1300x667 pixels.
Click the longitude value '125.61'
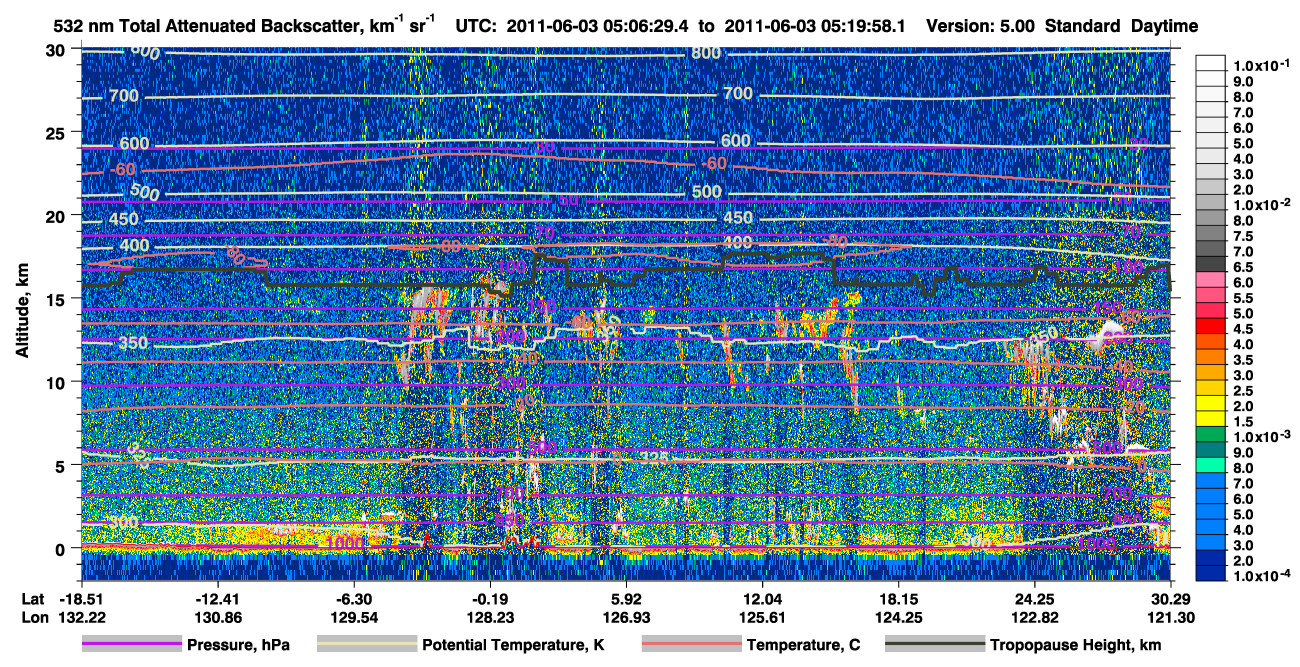click(x=763, y=617)
